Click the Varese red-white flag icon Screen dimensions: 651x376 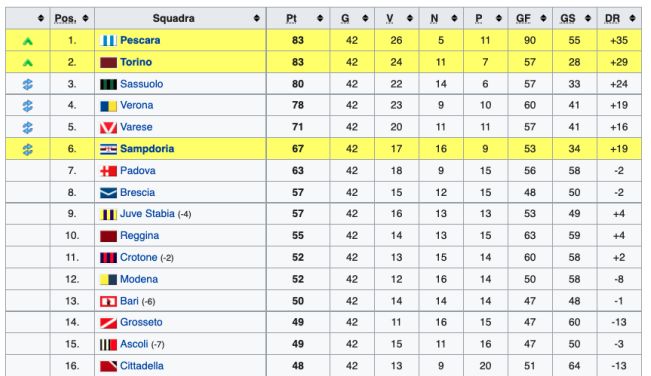[x=108, y=127]
